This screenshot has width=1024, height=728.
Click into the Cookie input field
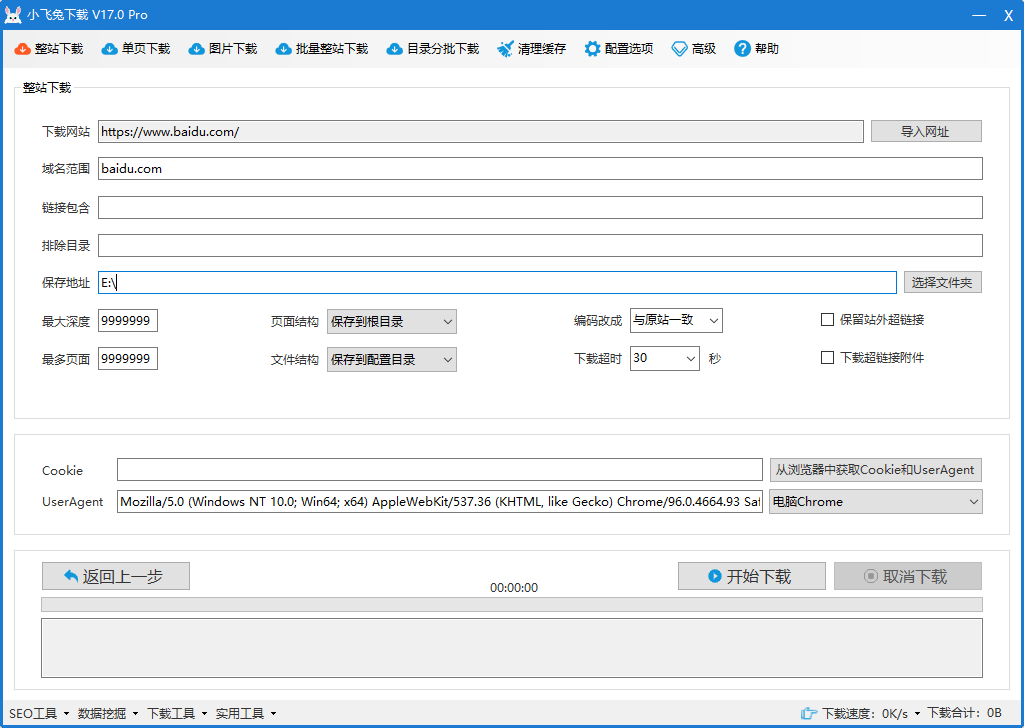439,470
